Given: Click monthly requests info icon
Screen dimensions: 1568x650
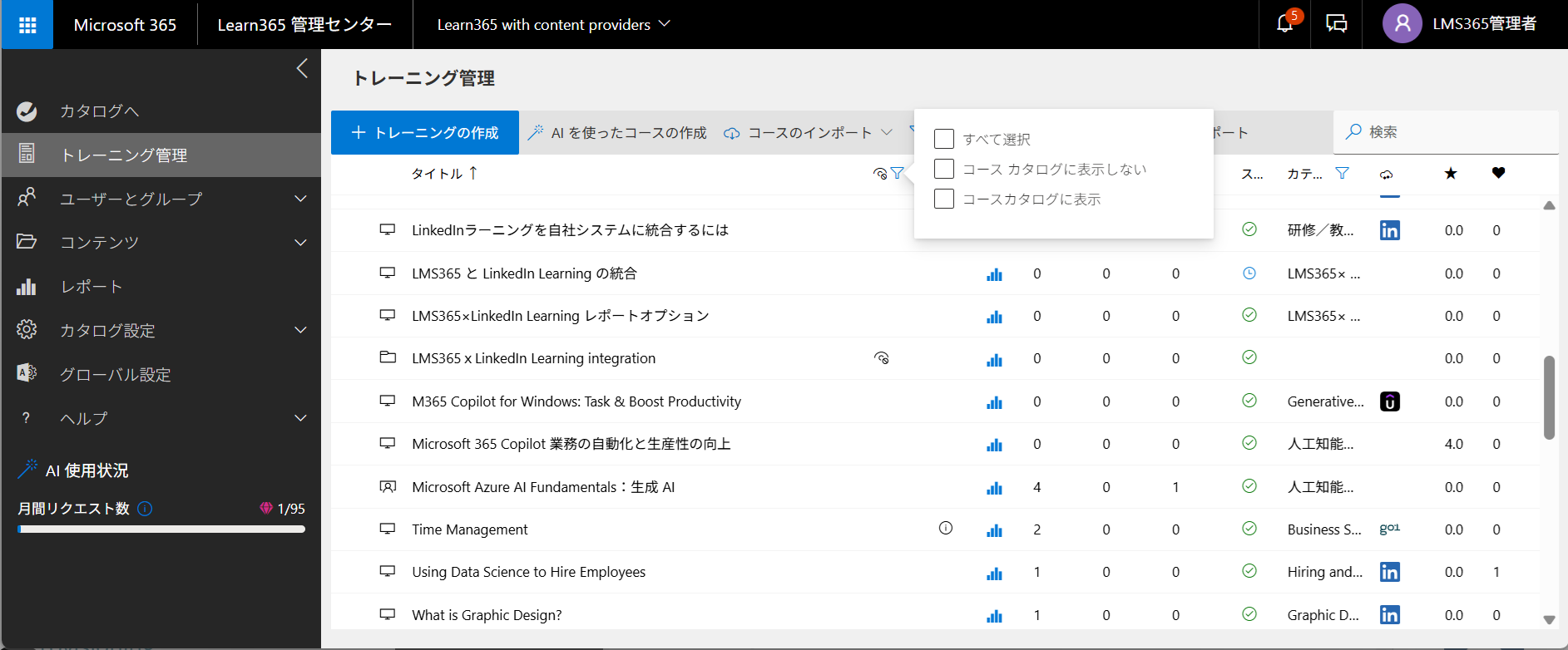Looking at the screenshot, I should pos(145,509).
